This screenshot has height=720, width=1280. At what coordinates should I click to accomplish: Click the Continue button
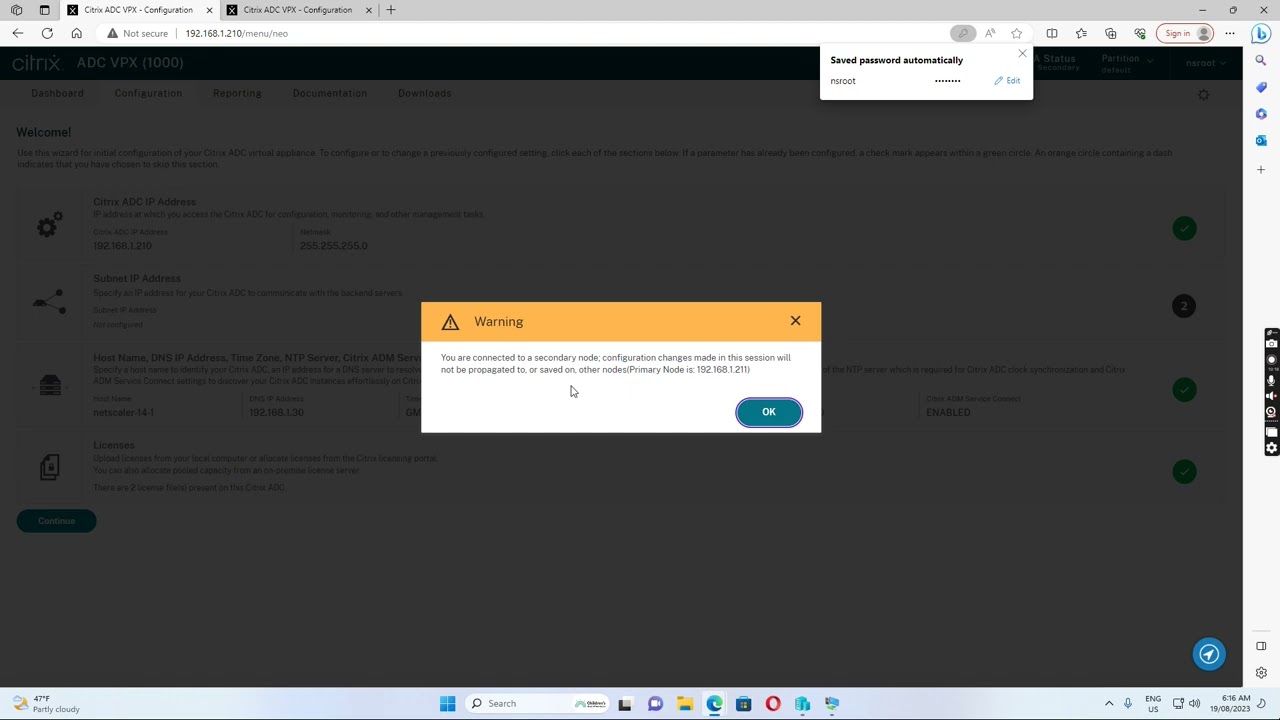click(x=56, y=521)
